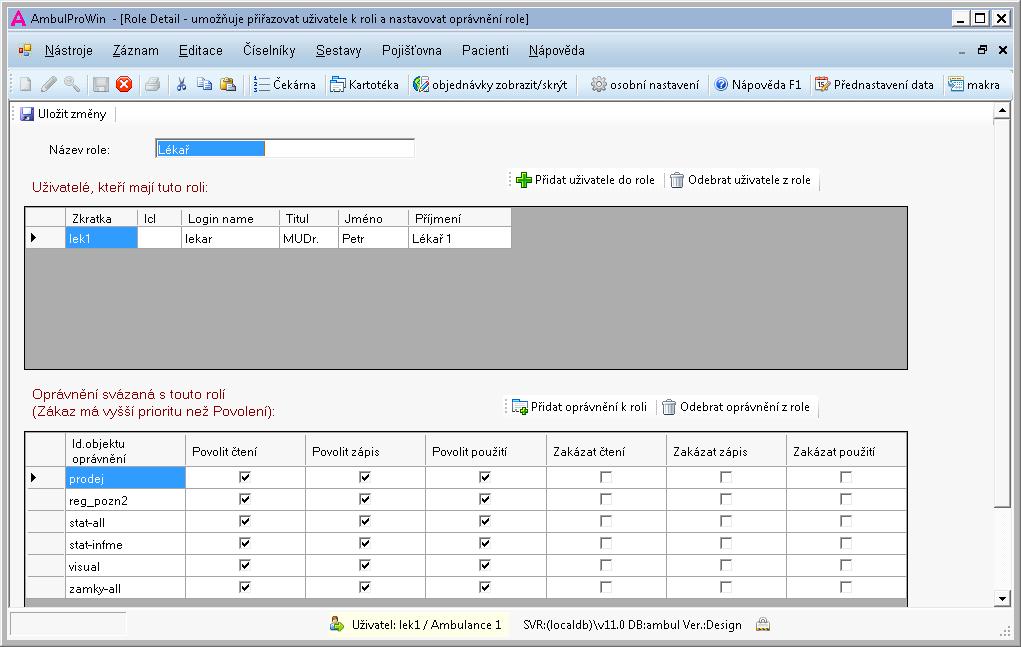Click the pencil edit toolbar icon

pyautogui.click(x=49, y=84)
